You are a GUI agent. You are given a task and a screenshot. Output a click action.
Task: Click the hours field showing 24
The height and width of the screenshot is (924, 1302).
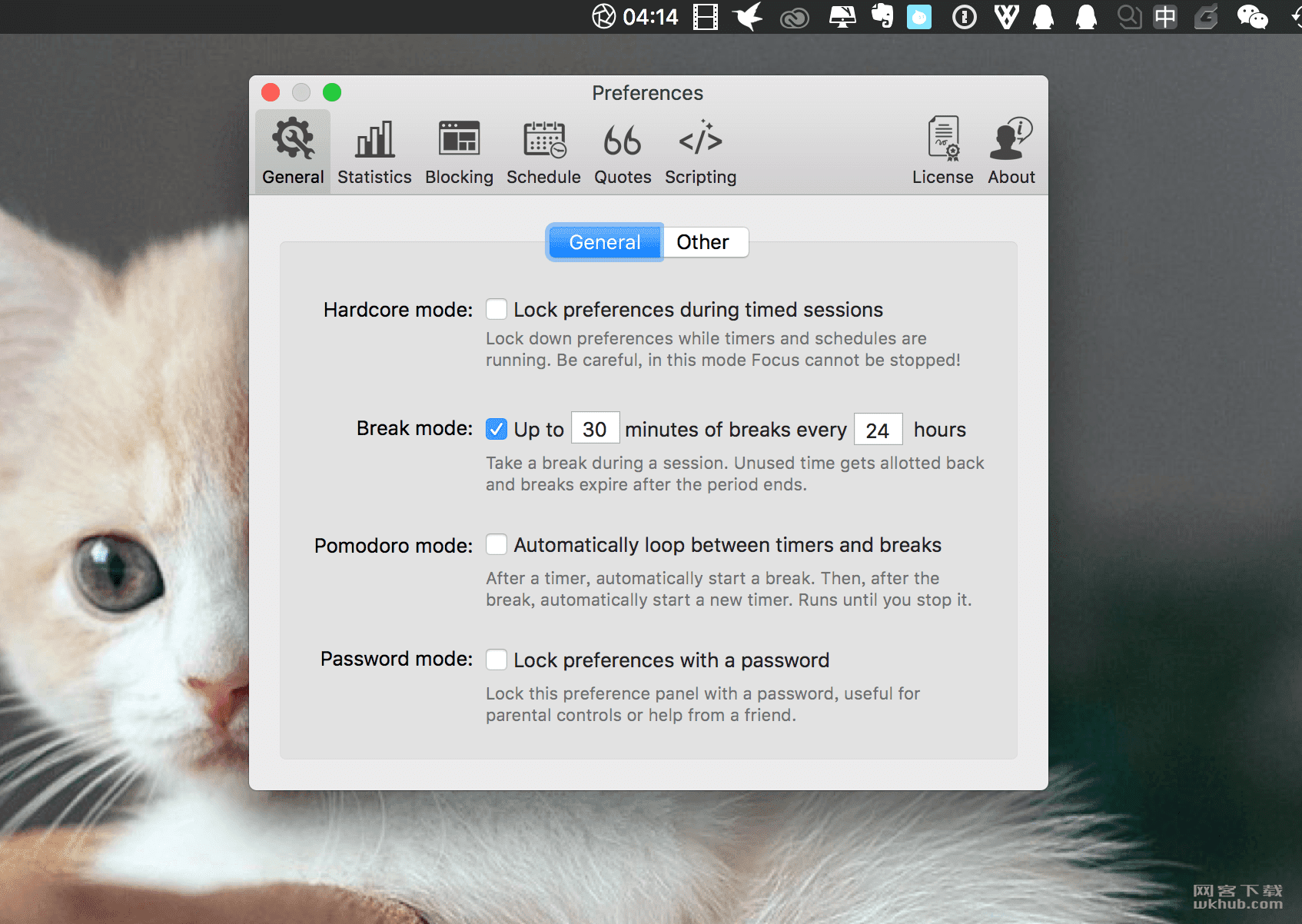pyautogui.click(x=878, y=430)
